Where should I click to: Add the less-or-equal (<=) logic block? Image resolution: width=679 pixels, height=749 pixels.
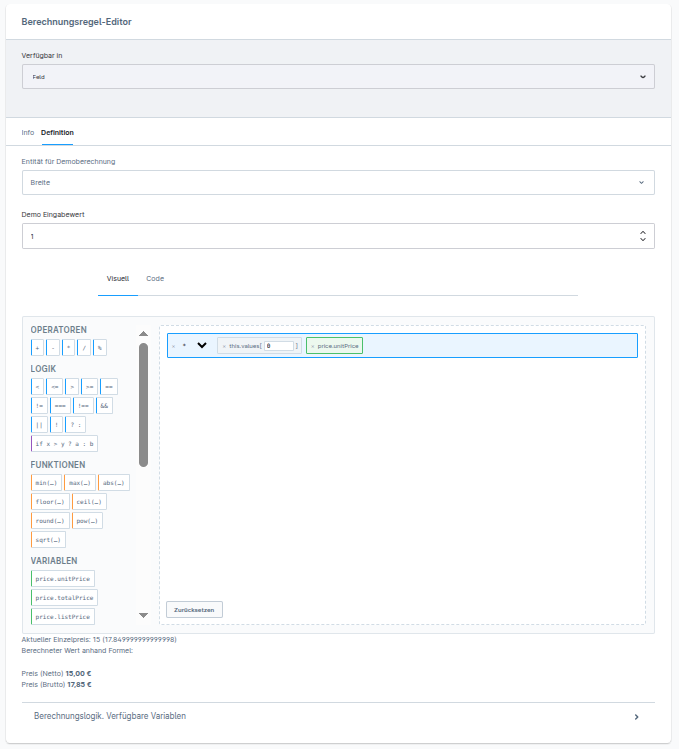click(54, 386)
